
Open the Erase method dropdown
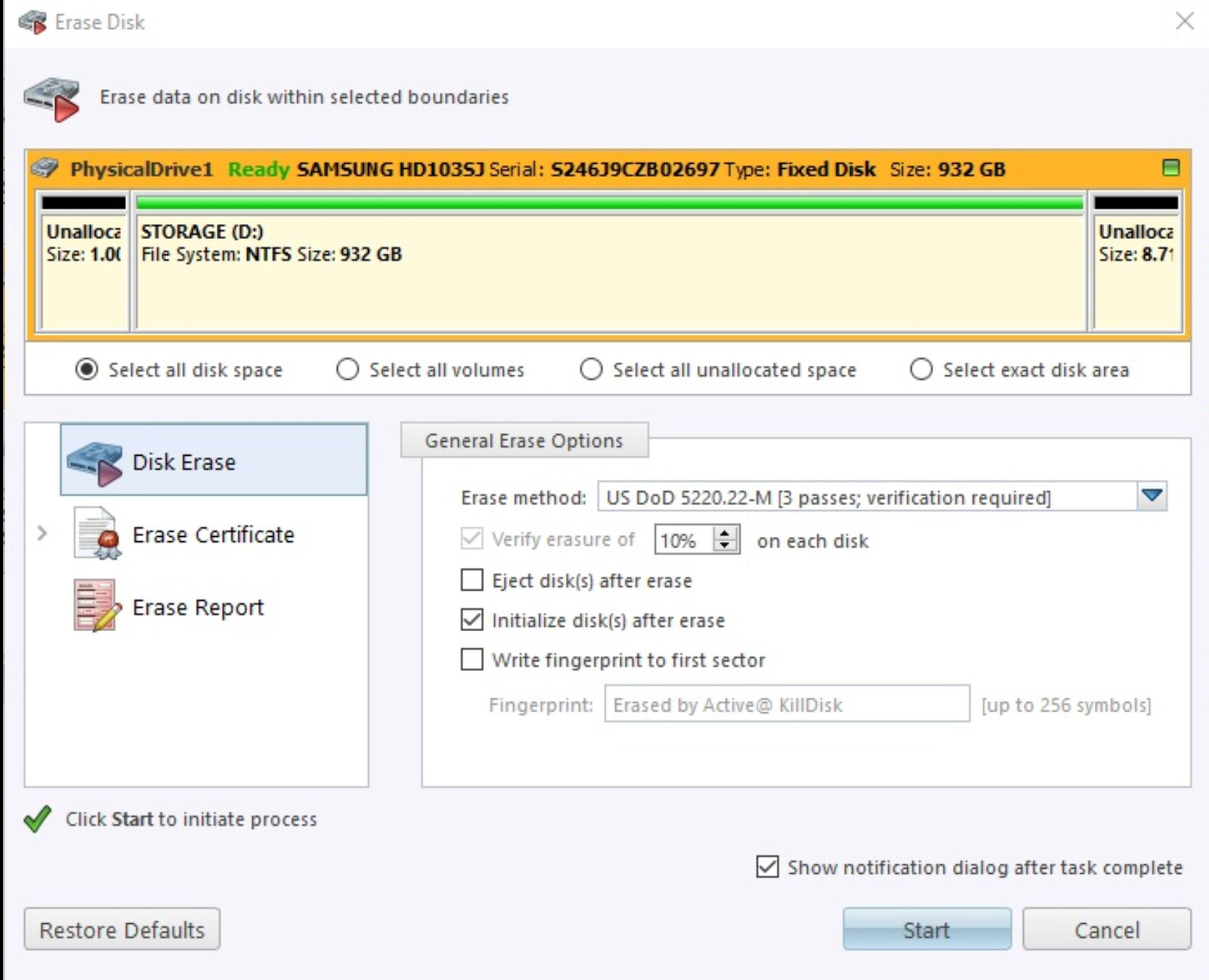pos(1152,497)
